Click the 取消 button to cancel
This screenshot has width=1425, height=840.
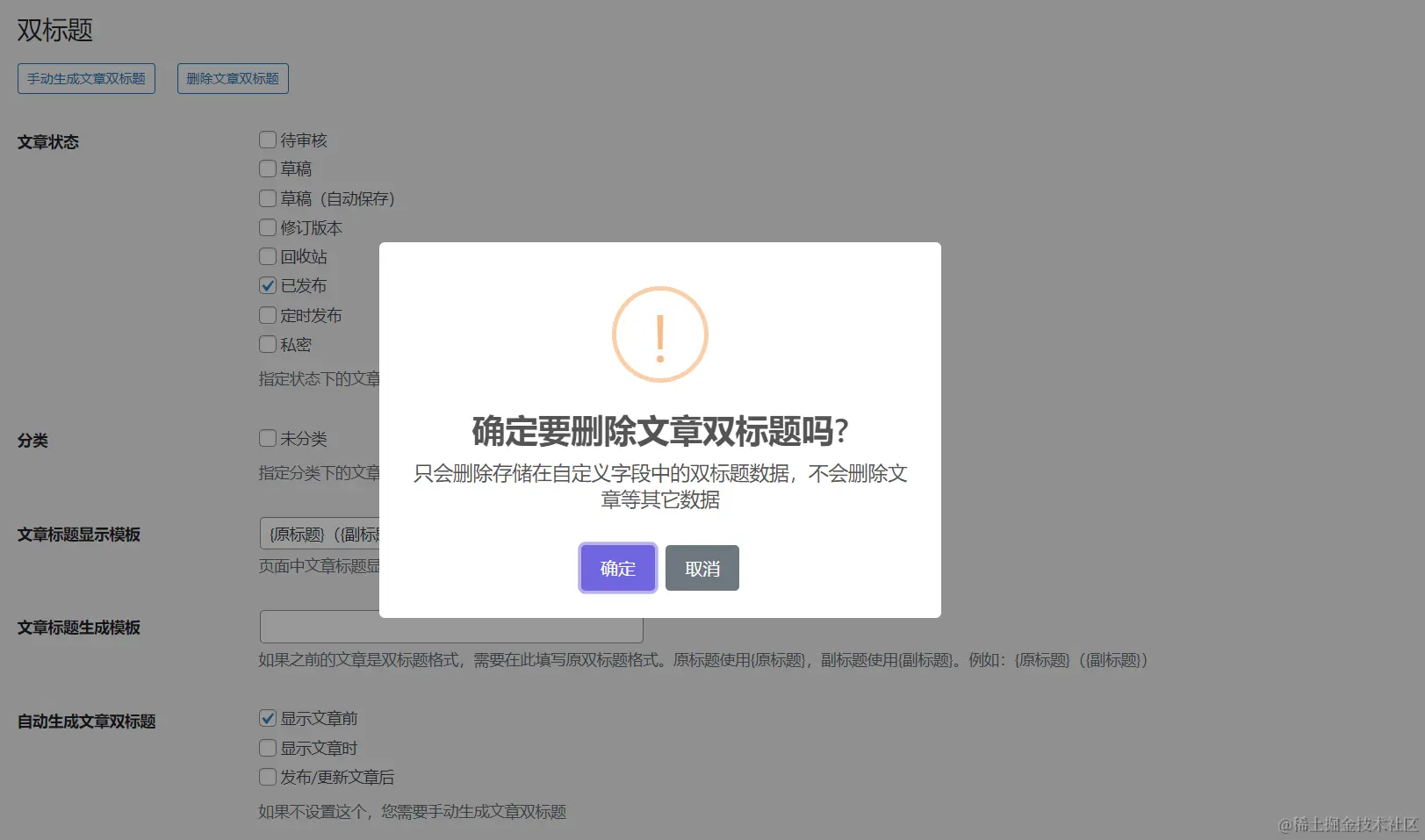(702, 568)
